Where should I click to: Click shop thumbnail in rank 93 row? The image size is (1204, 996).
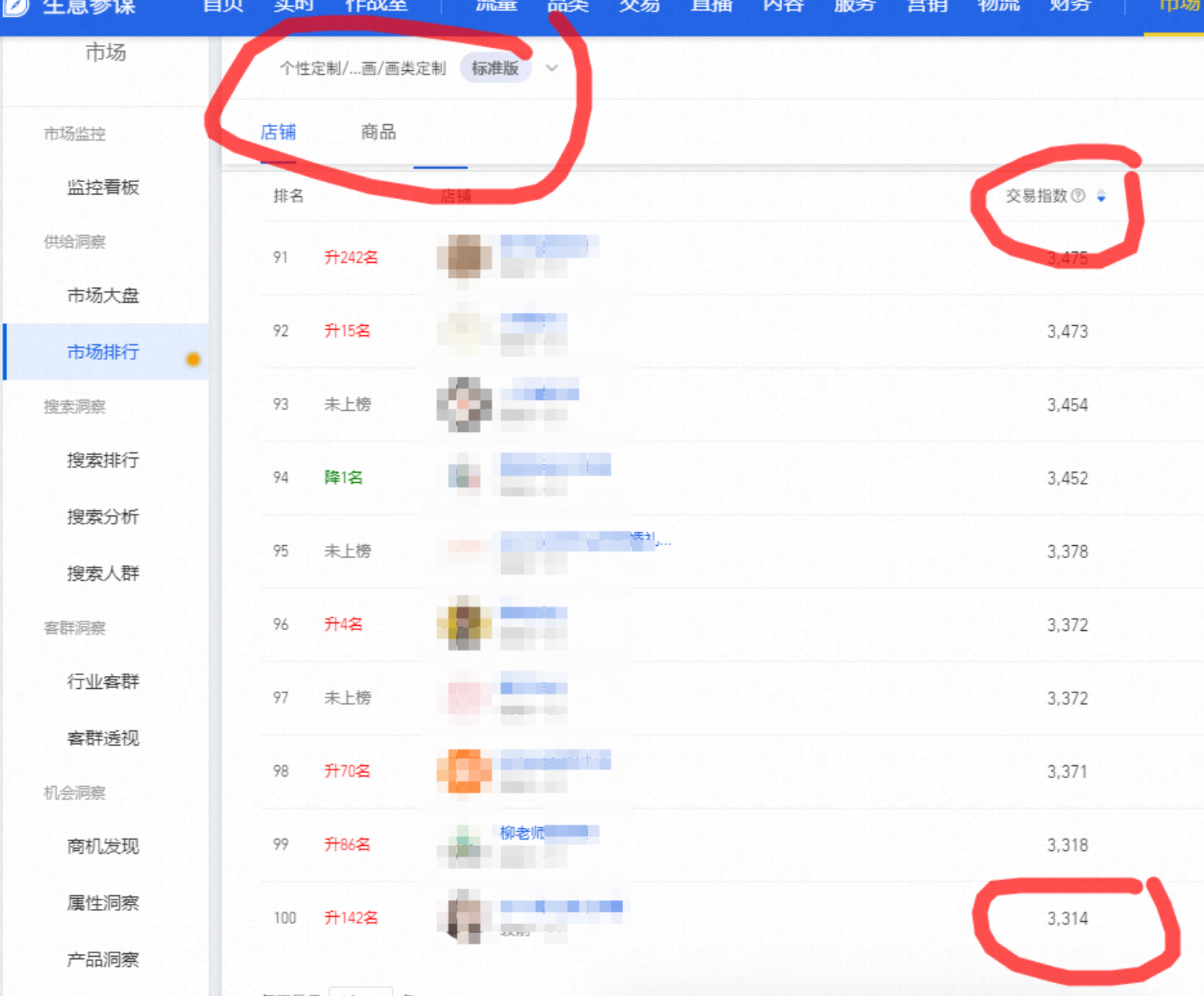[x=464, y=404]
